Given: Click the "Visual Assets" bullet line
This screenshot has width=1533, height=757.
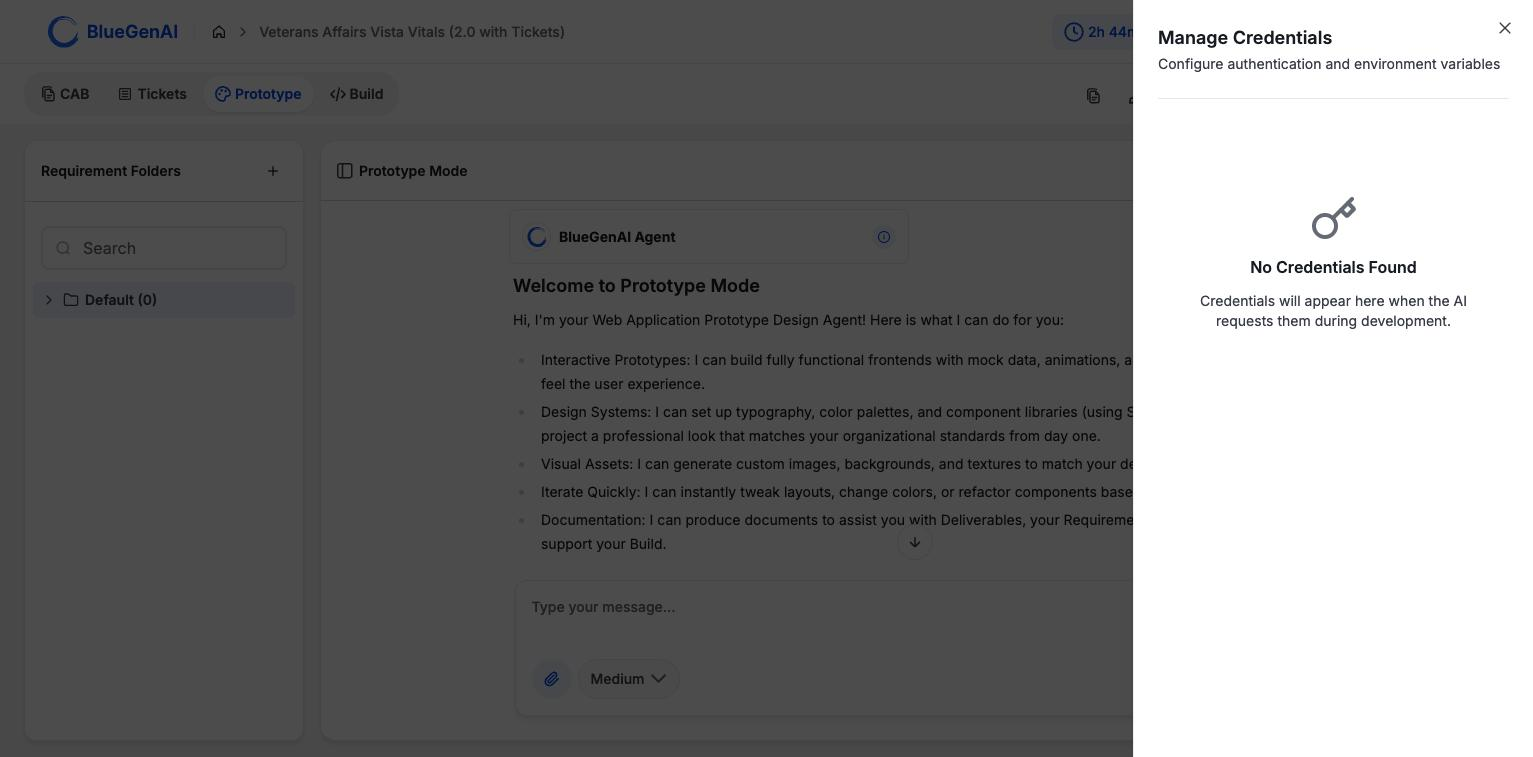Looking at the screenshot, I should 836,464.
